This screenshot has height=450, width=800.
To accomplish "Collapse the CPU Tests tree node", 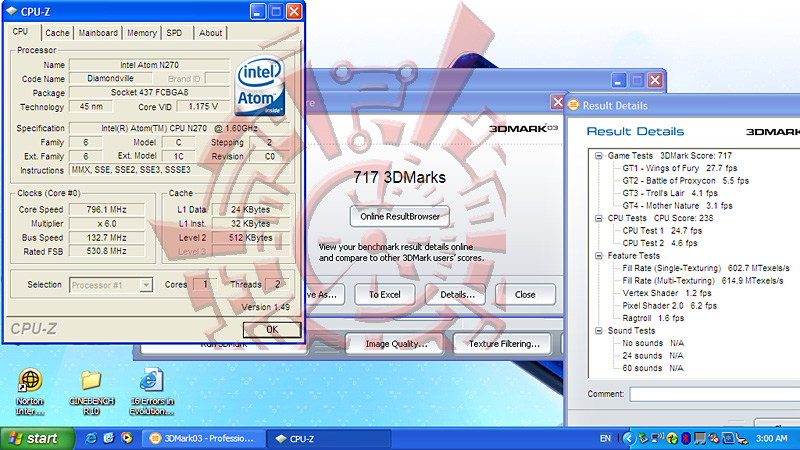I will coord(599,218).
